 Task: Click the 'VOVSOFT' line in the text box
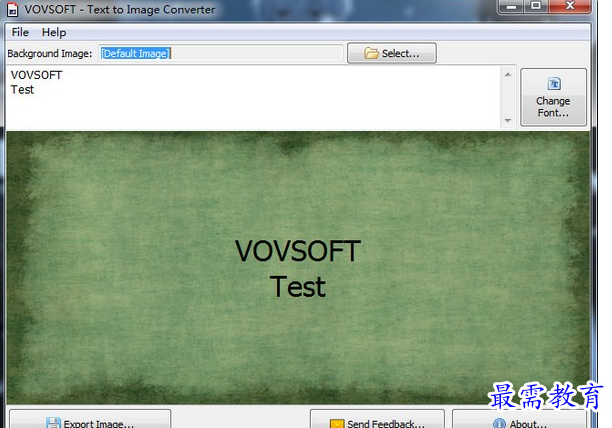coord(36,75)
